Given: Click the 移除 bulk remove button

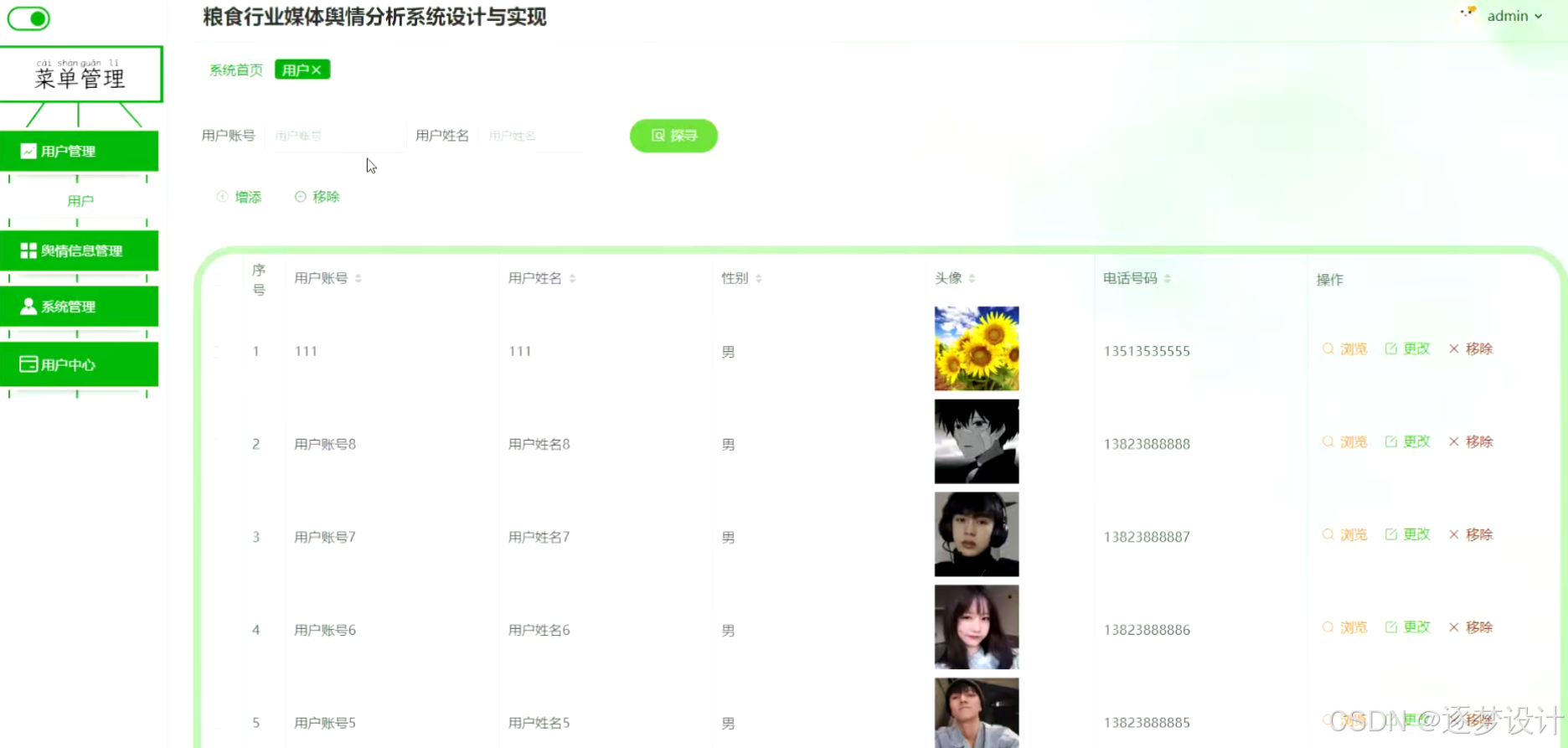Looking at the screenshot, I should pos(317,197).
